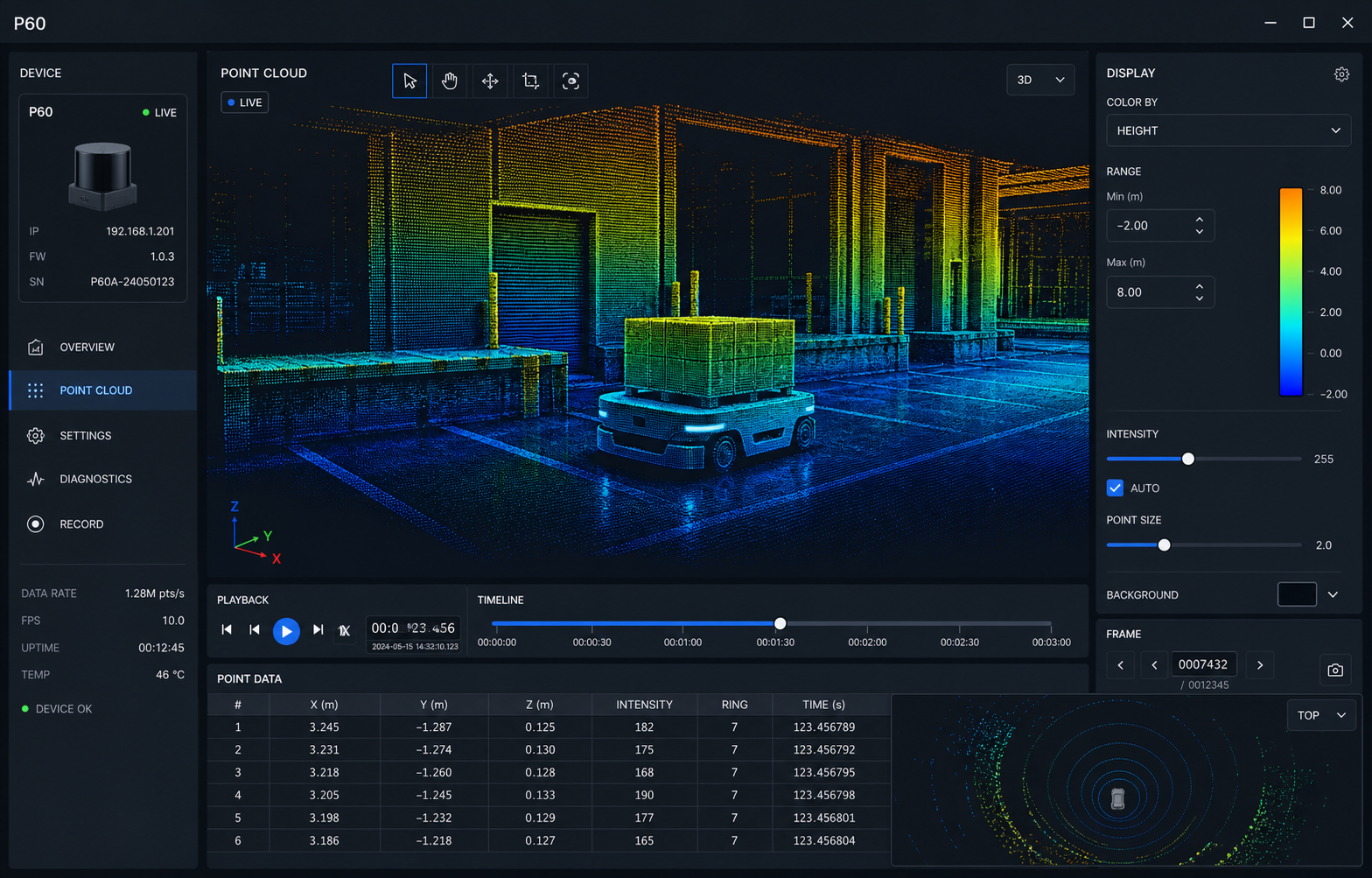This screenshot has height=878, width=1372.
Task: Click the XYZ axis orientation gizmo
Action: coord(255,533)
